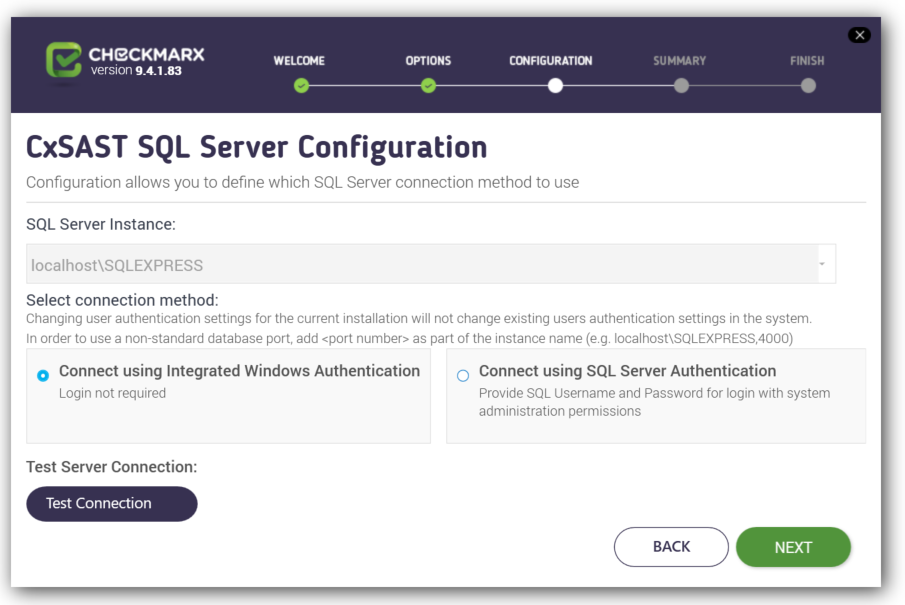The image size is (905, 605).
Task: Select the OPTIONS step label
Action: point(428,61)
